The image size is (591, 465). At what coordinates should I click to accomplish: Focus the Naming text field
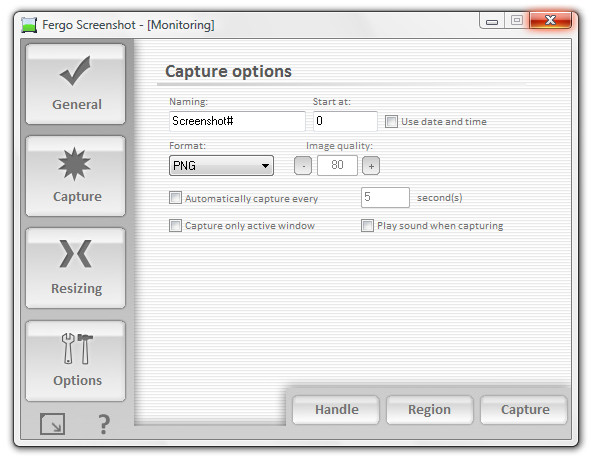[x=237, y=121]
